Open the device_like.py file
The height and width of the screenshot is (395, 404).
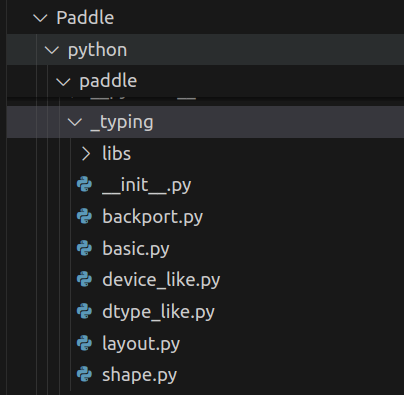pos(161,280)
